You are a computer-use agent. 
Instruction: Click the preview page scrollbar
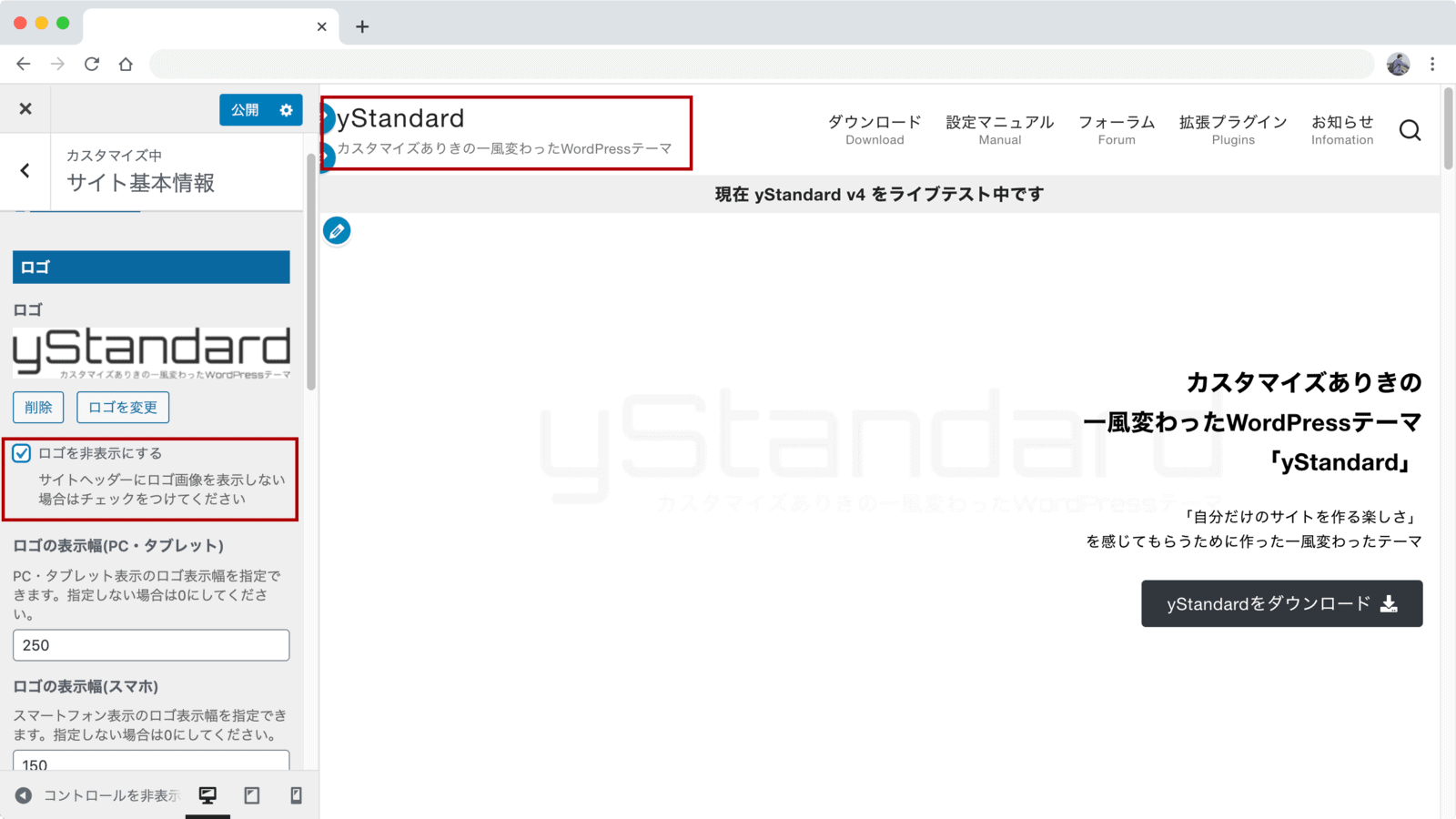coord(1448,128)
